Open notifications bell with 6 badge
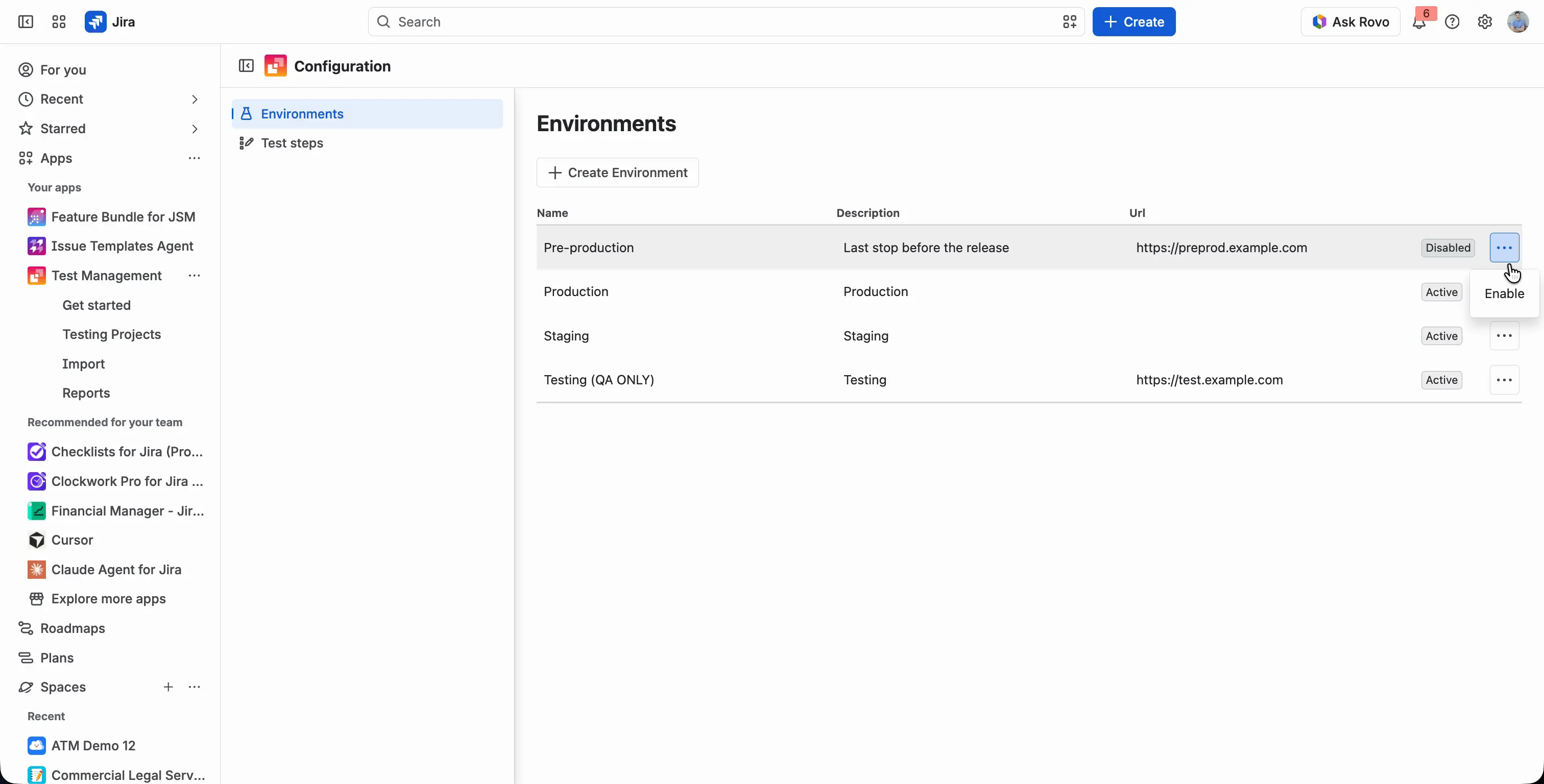1544x784 pixels. 1419,22
